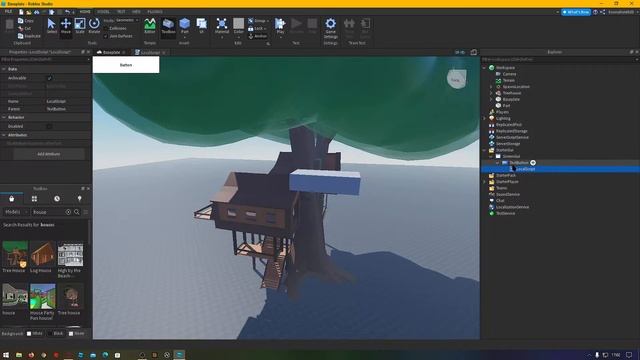Open the Windows Start menu
The width and height of the screenshot is (640, 360).
click(6, 355)
